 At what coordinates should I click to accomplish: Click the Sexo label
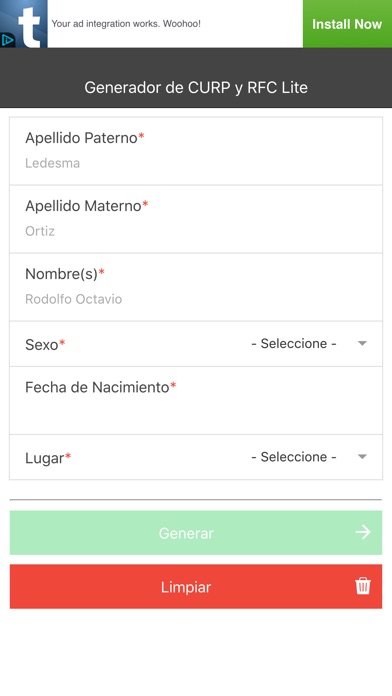pos(42,344)
